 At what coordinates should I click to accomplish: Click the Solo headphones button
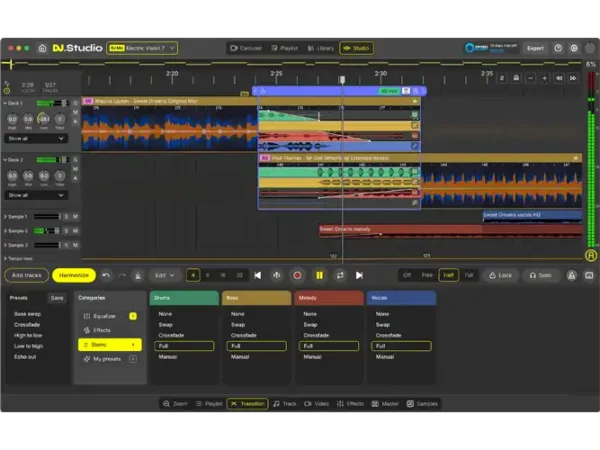[541, 275]
